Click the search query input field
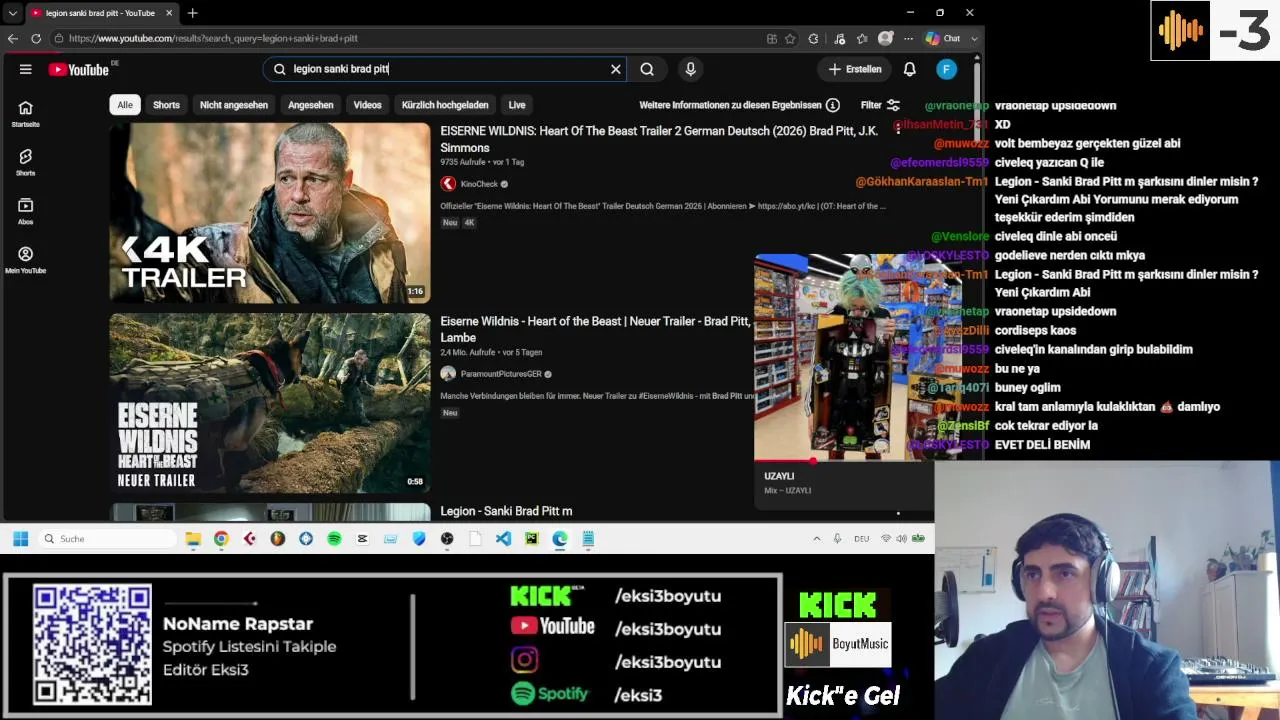 (445, 69)
